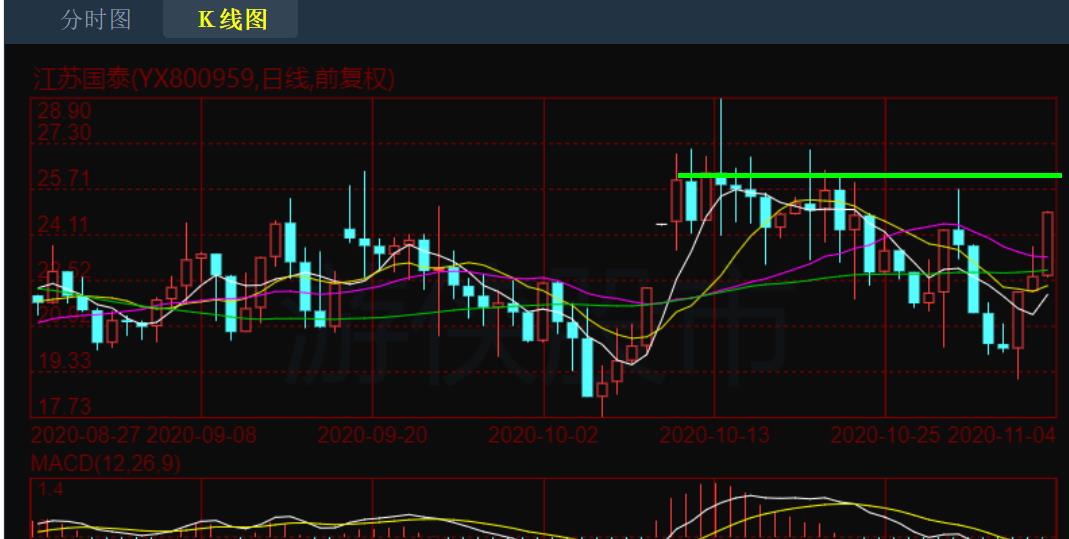This screenshot has width=1069, height=539.
Task: Click the green horizontal resistance line
Action: [870, 176]
